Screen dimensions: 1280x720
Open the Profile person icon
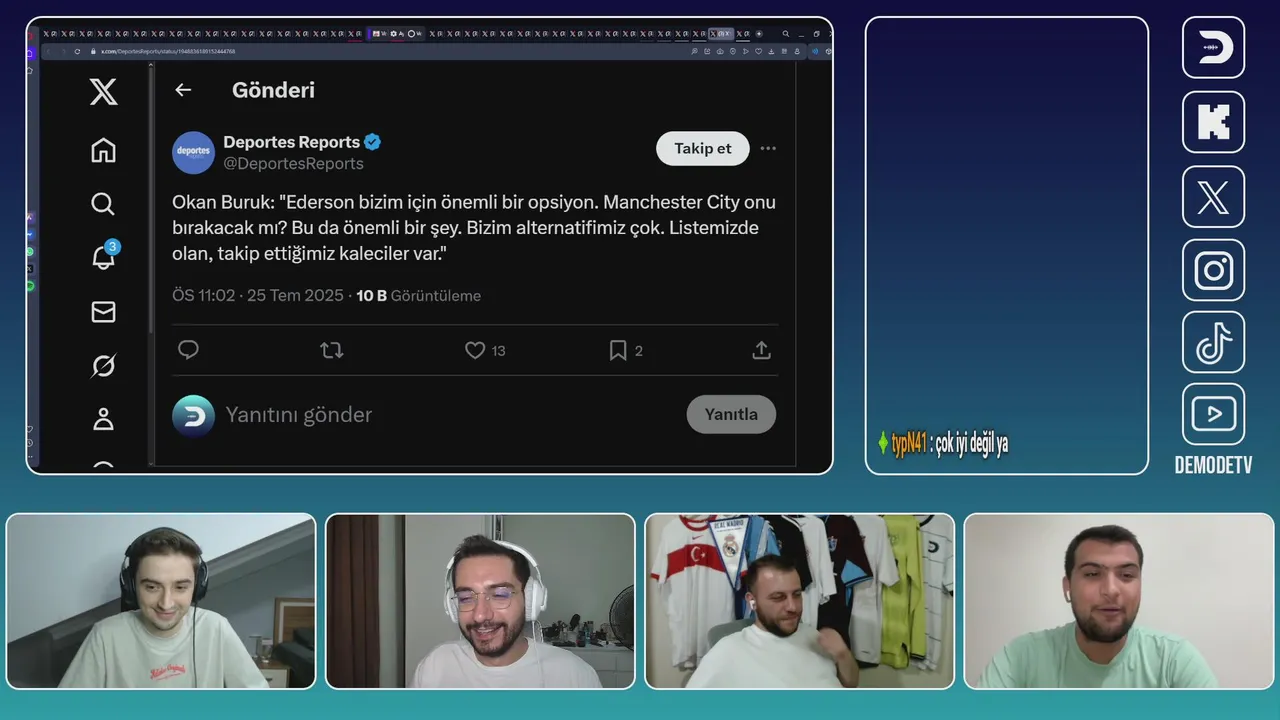(103, 419)
